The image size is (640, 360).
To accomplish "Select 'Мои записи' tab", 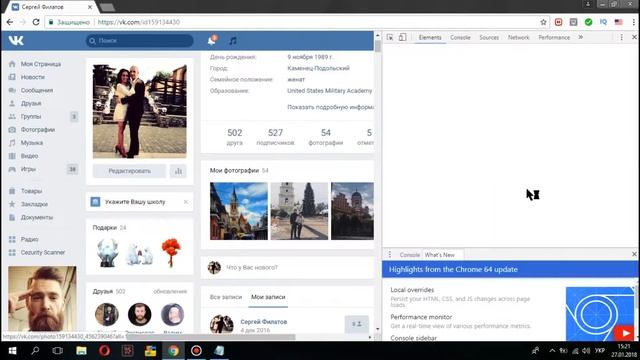I will pyautogui.click(x=268, y=297).
